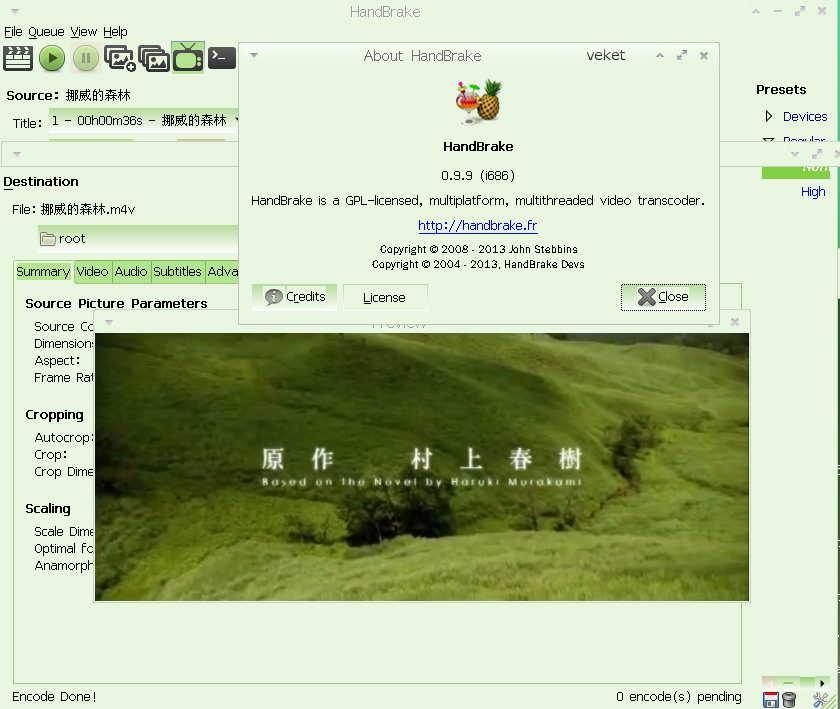
Task: Click the info icon on Credits button
Action: tap(273, 296)
